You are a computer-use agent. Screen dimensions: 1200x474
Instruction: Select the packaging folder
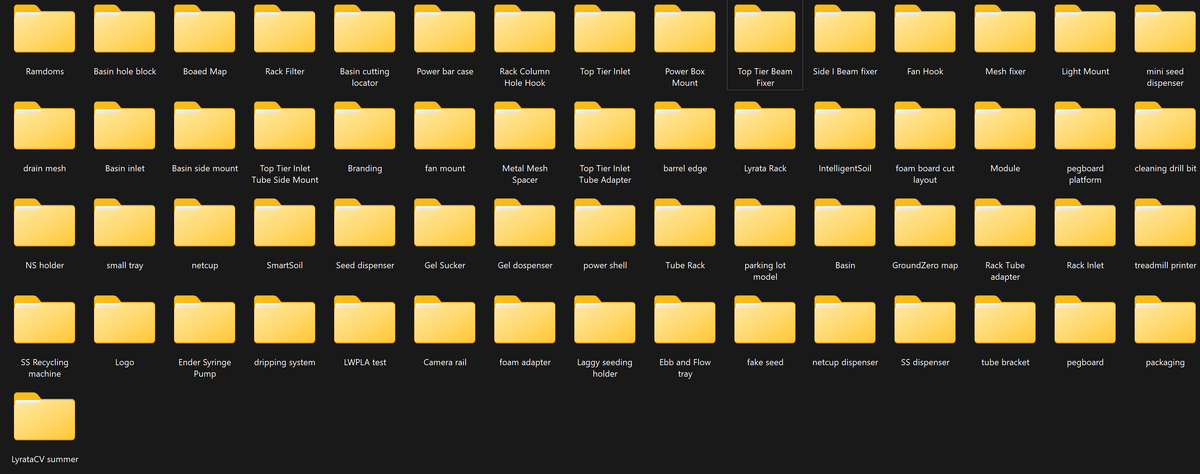1165,319
